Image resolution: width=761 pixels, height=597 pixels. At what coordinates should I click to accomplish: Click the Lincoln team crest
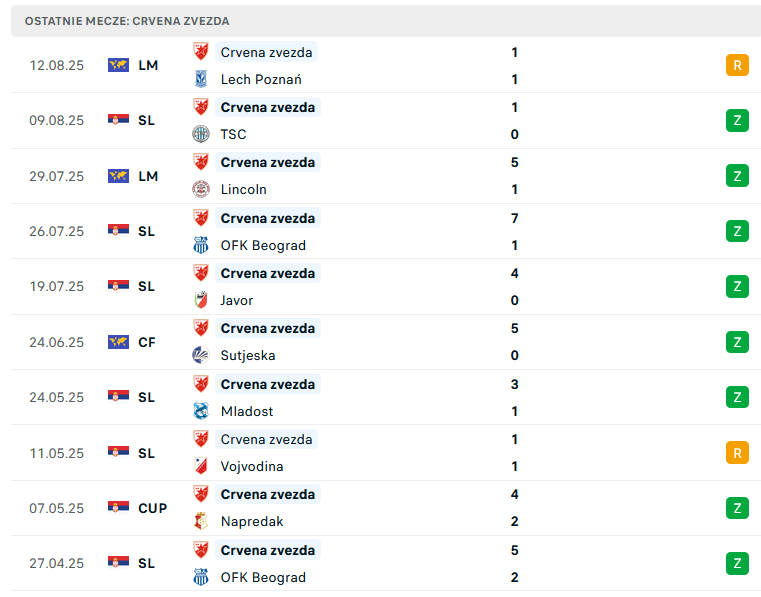pyautogui.click(x=200, y=189)
